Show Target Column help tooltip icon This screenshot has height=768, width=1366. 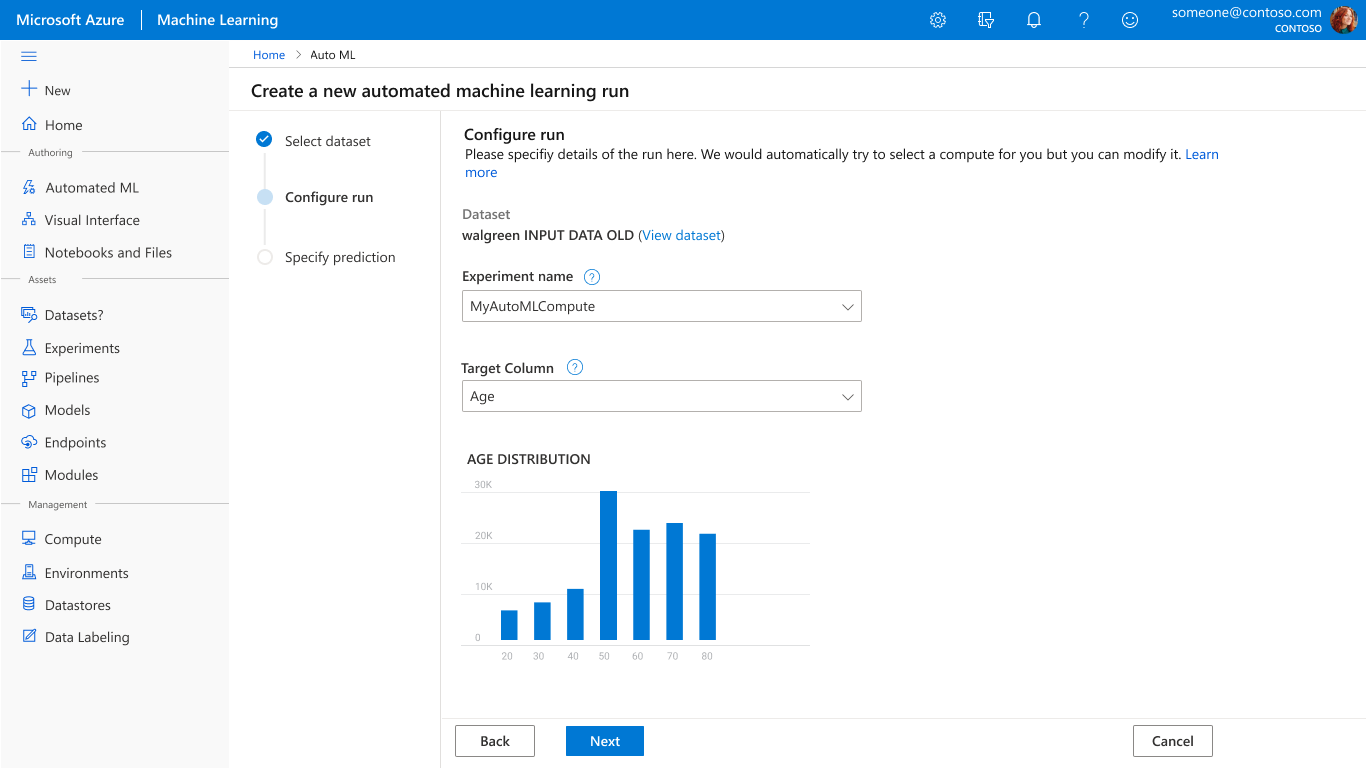coord(575,367)
